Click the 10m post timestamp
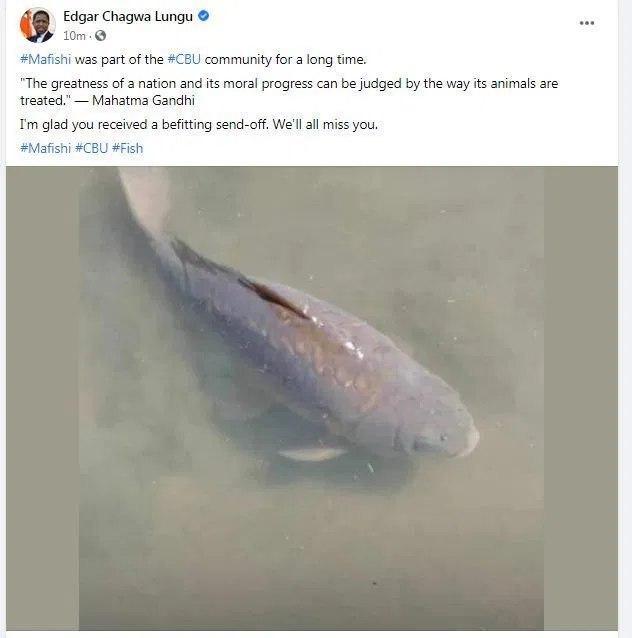 [74, 36]
